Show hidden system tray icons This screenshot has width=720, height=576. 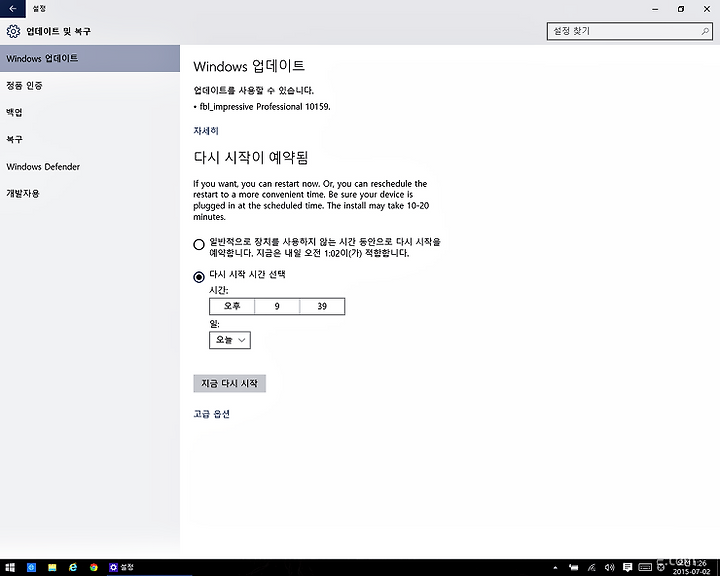(x=555, y=568)
